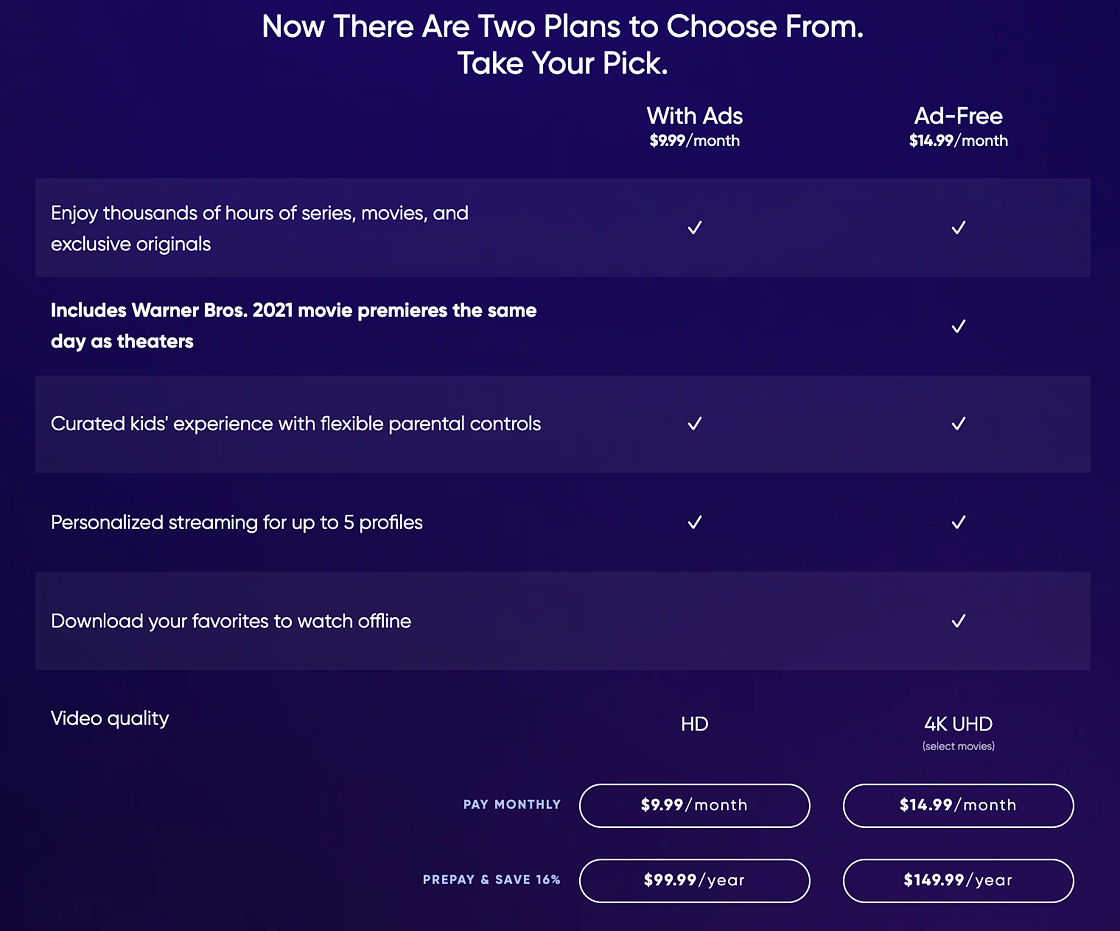
Task: Click the HD video quality indicator
Action: 694,723
